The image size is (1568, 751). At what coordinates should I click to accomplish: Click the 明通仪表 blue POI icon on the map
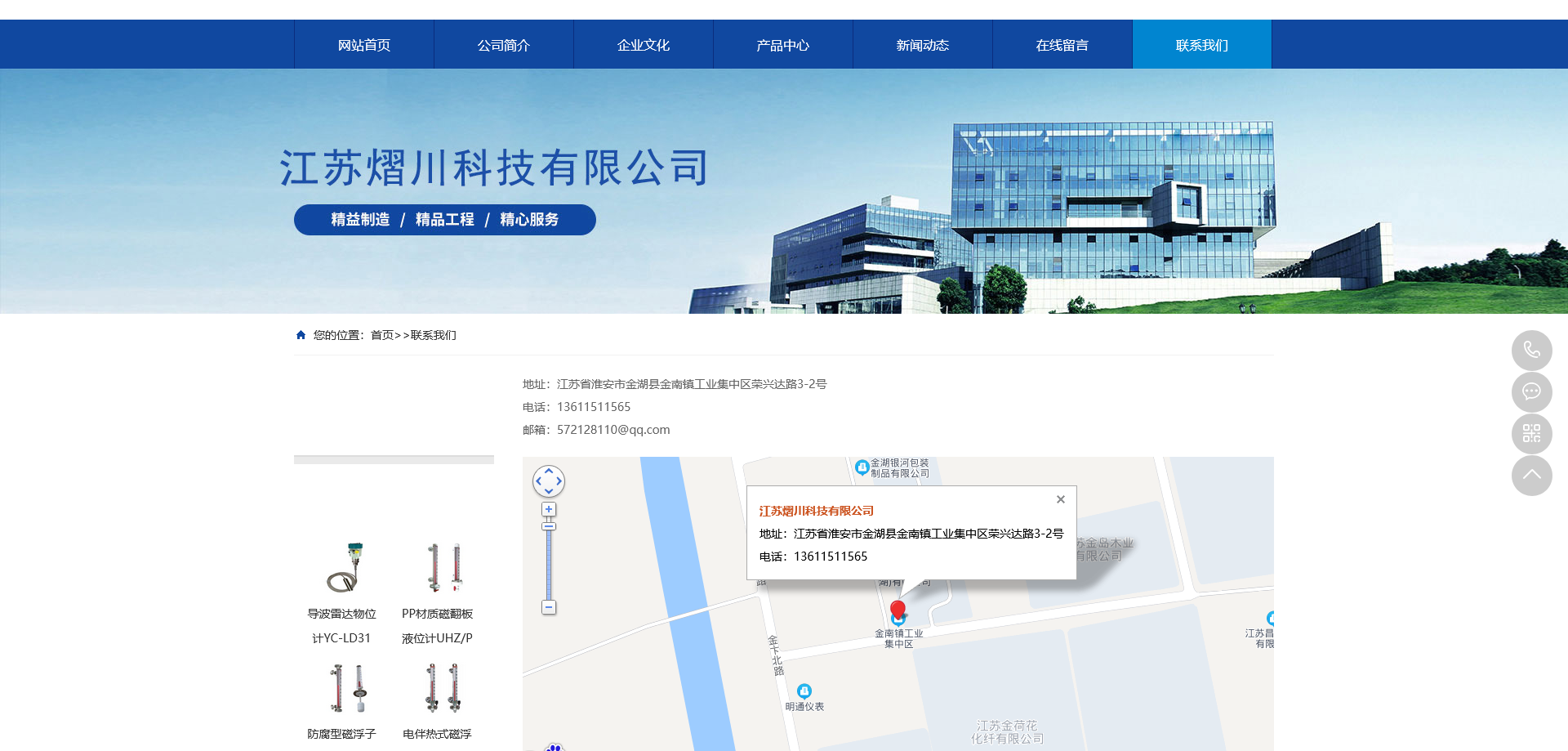(805, 691)
